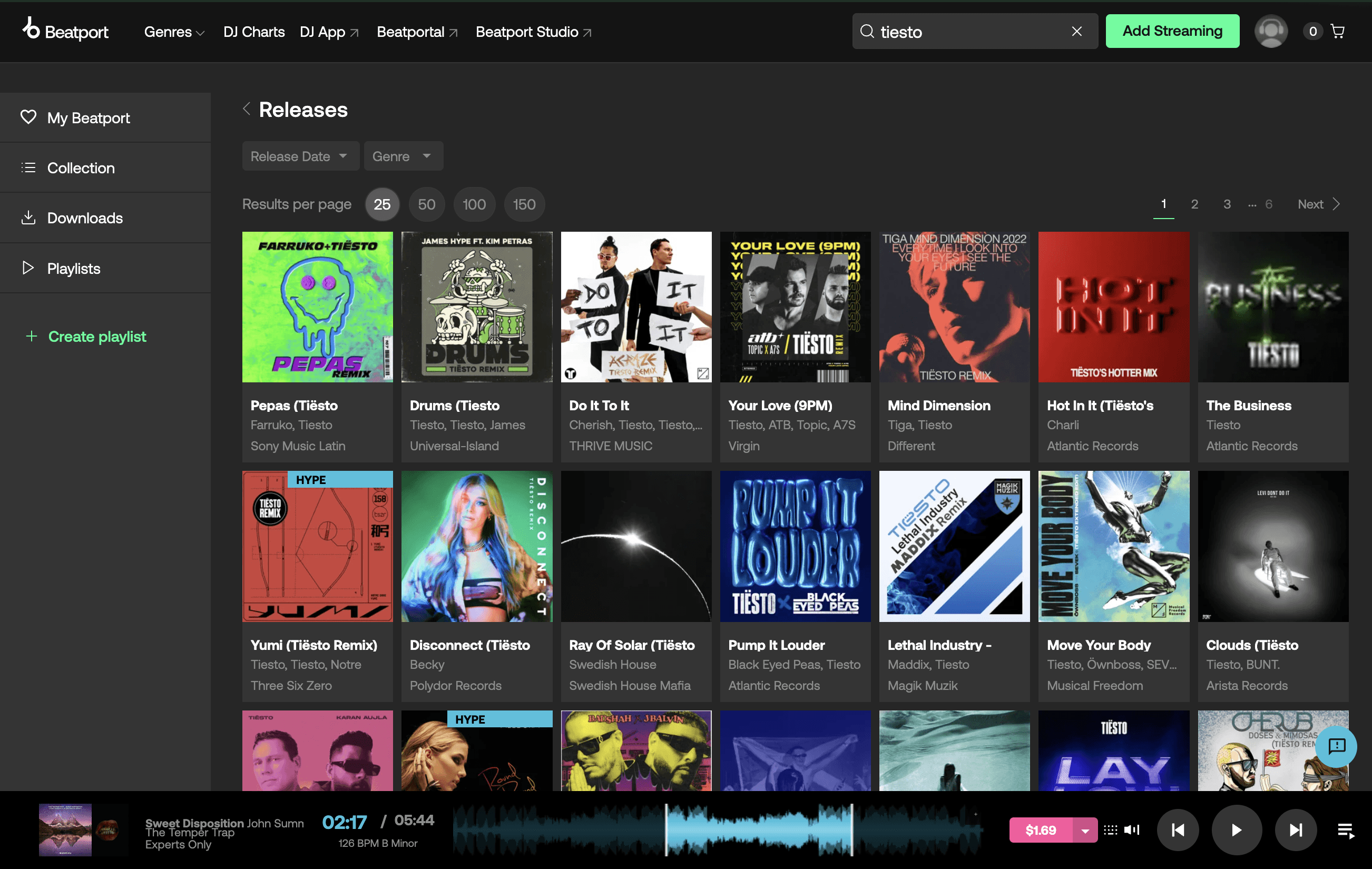Open Downloads in the sidebar

pos(105,218)
